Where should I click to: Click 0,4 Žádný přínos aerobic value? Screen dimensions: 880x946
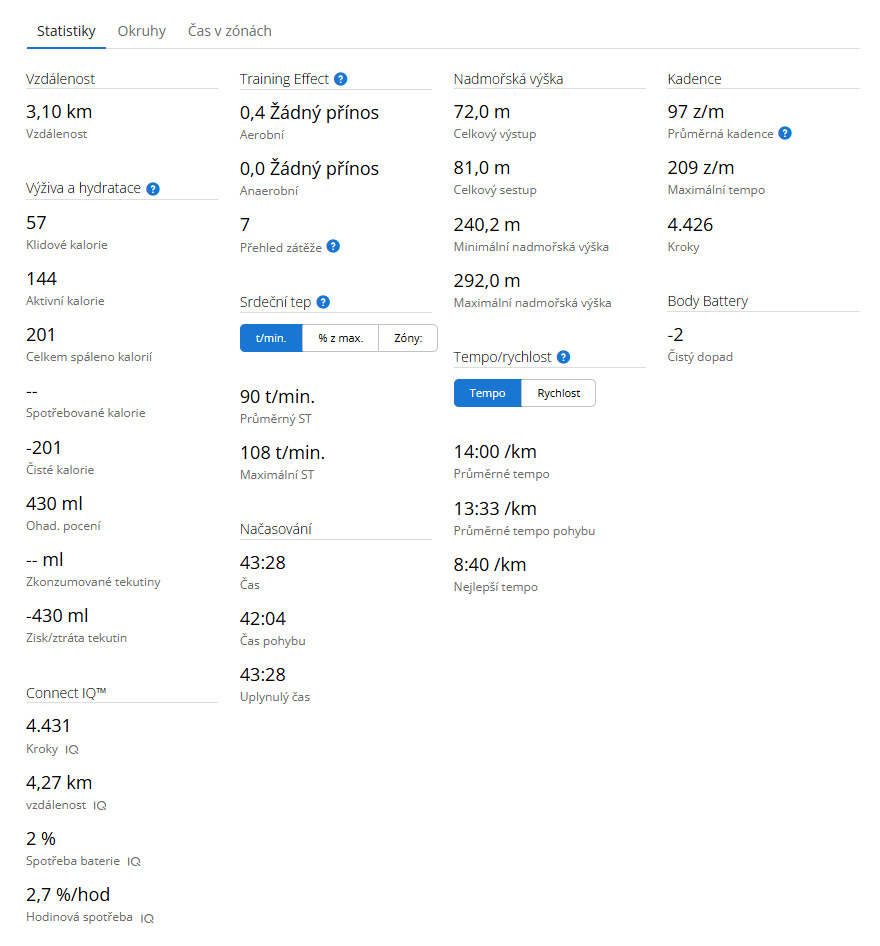pyautogui.click(x=309, y=113)
